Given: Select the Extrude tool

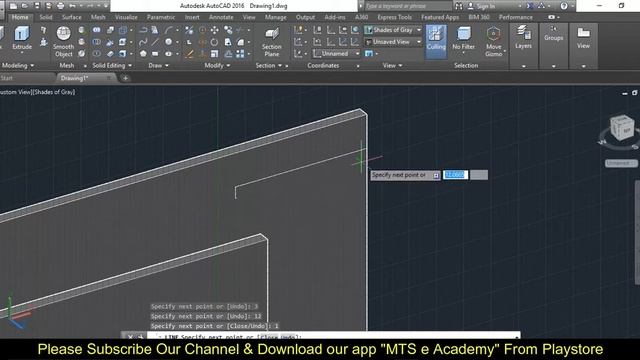Looking at the screenshot, I should (x=22, y=38).
